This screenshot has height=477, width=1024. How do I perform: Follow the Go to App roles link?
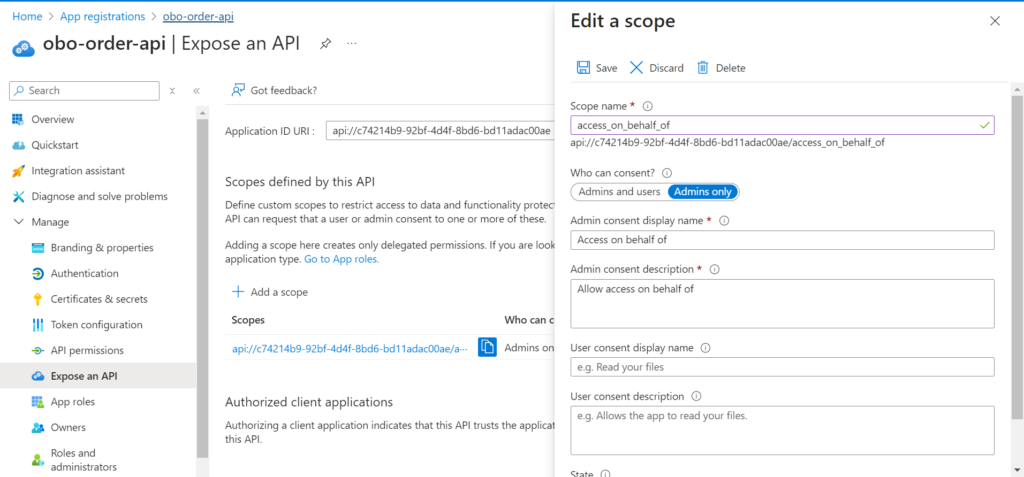pyautogui.click(x=342, y=259)
